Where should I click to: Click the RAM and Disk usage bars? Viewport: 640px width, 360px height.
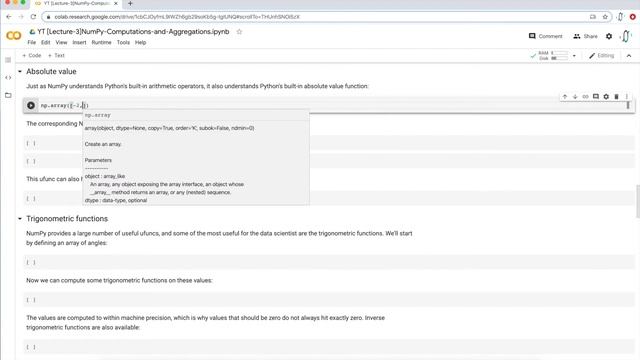click(554, 56)
